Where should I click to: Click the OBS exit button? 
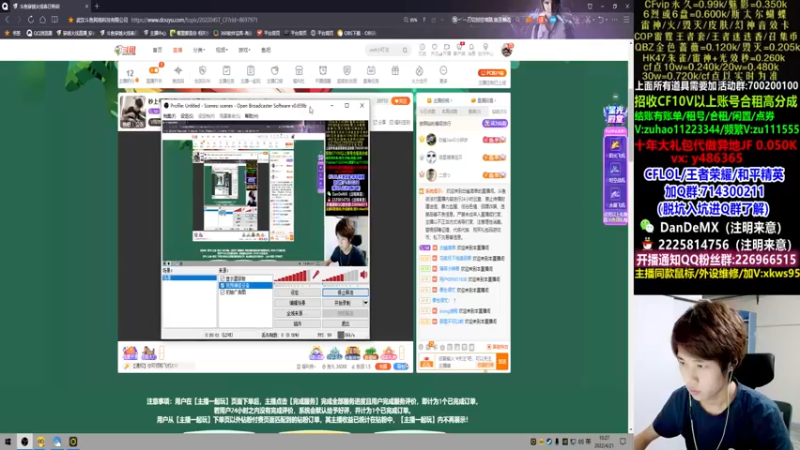point(345,323)
